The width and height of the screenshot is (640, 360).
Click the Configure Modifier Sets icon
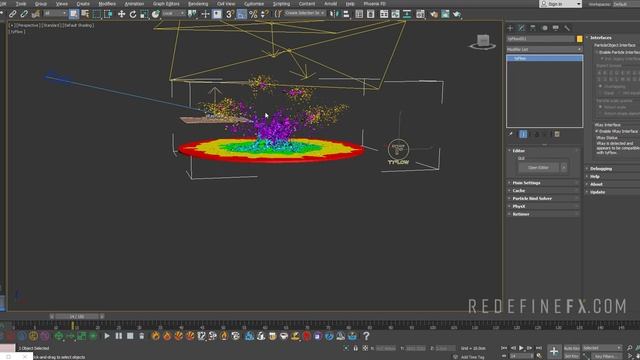click(557, 134)
